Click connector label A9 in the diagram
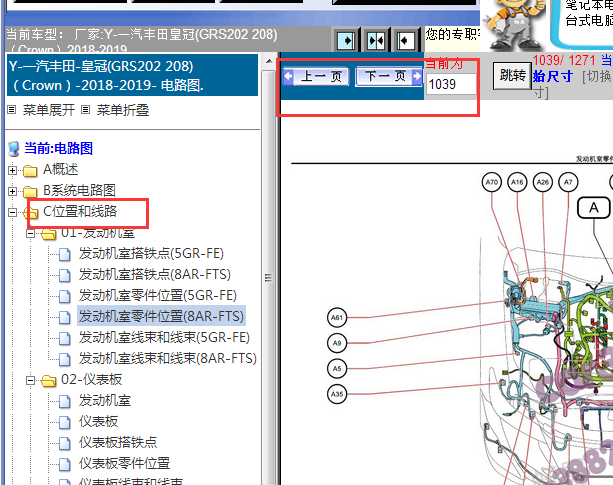Viewport: 613px width, 485px height. pos(337,343)
